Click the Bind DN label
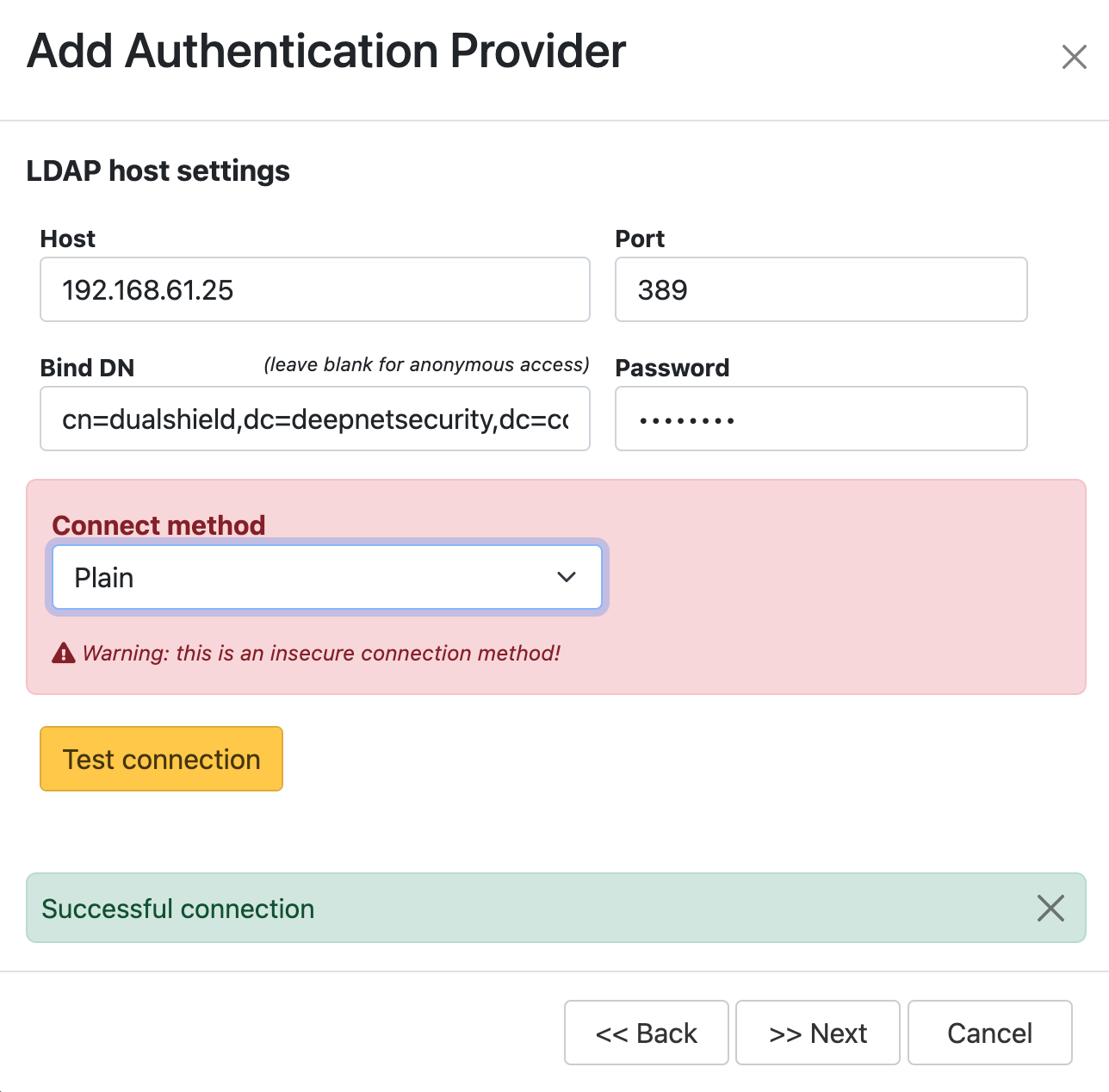 pos(87,368)
